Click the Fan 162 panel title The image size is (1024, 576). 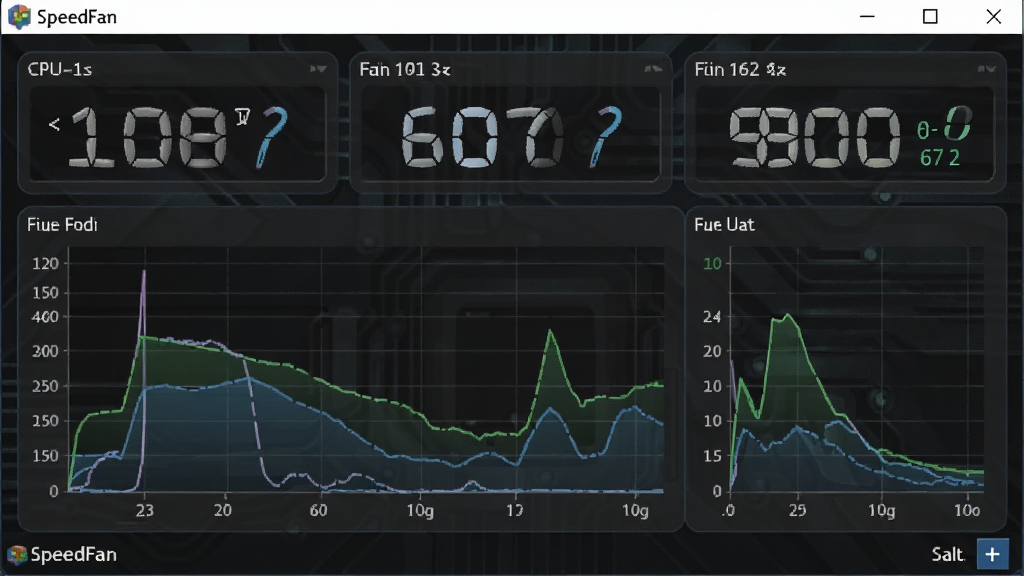click(740, 69)
